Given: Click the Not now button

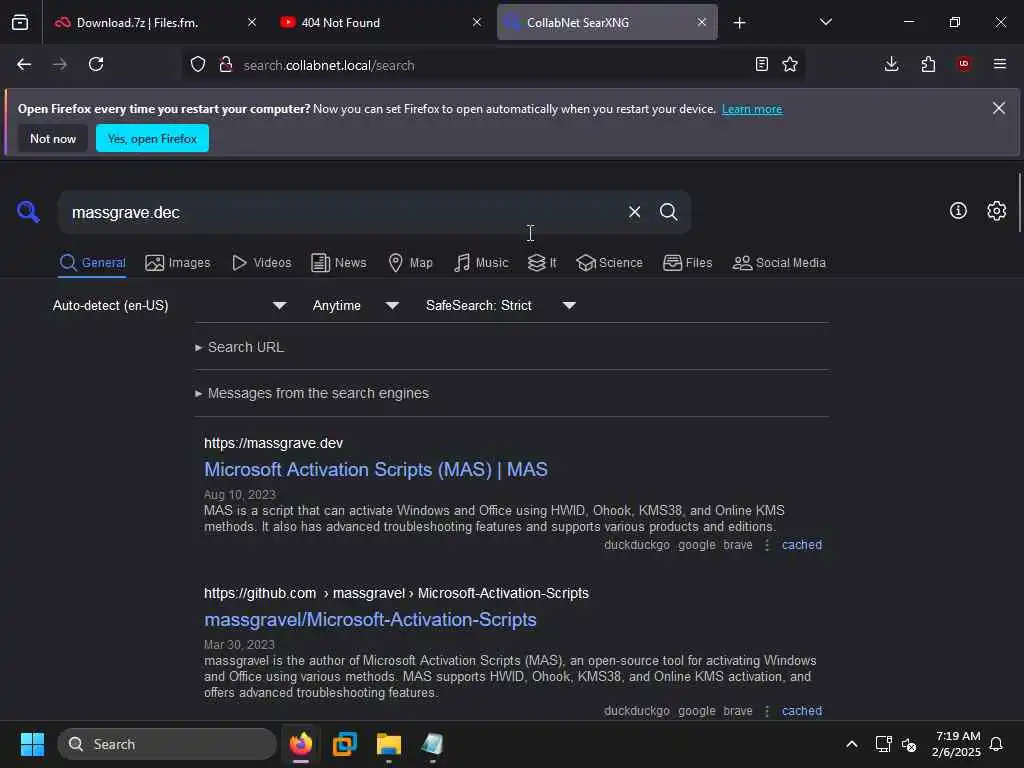Looking at the screenshot, I should pyautogui.click(x=53, y=138).
